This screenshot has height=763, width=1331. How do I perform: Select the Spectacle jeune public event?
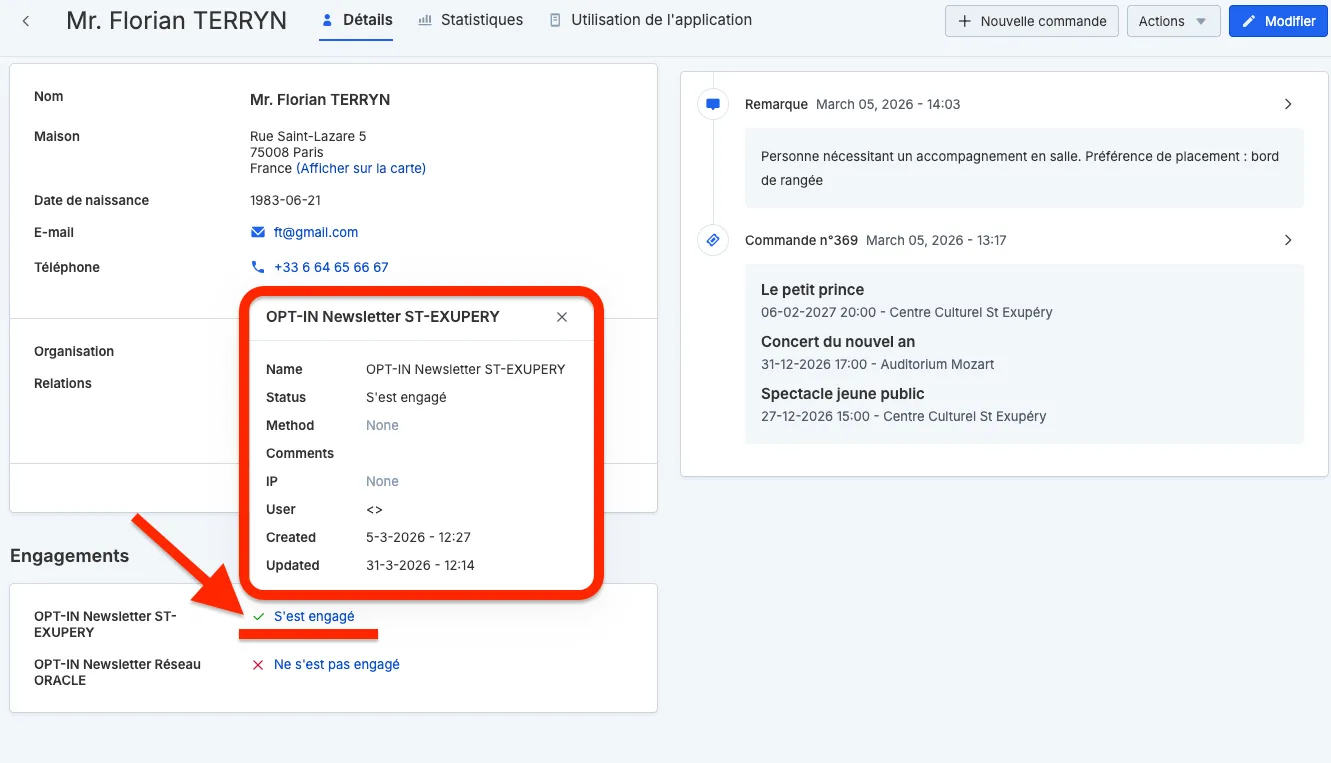(843, 394)
